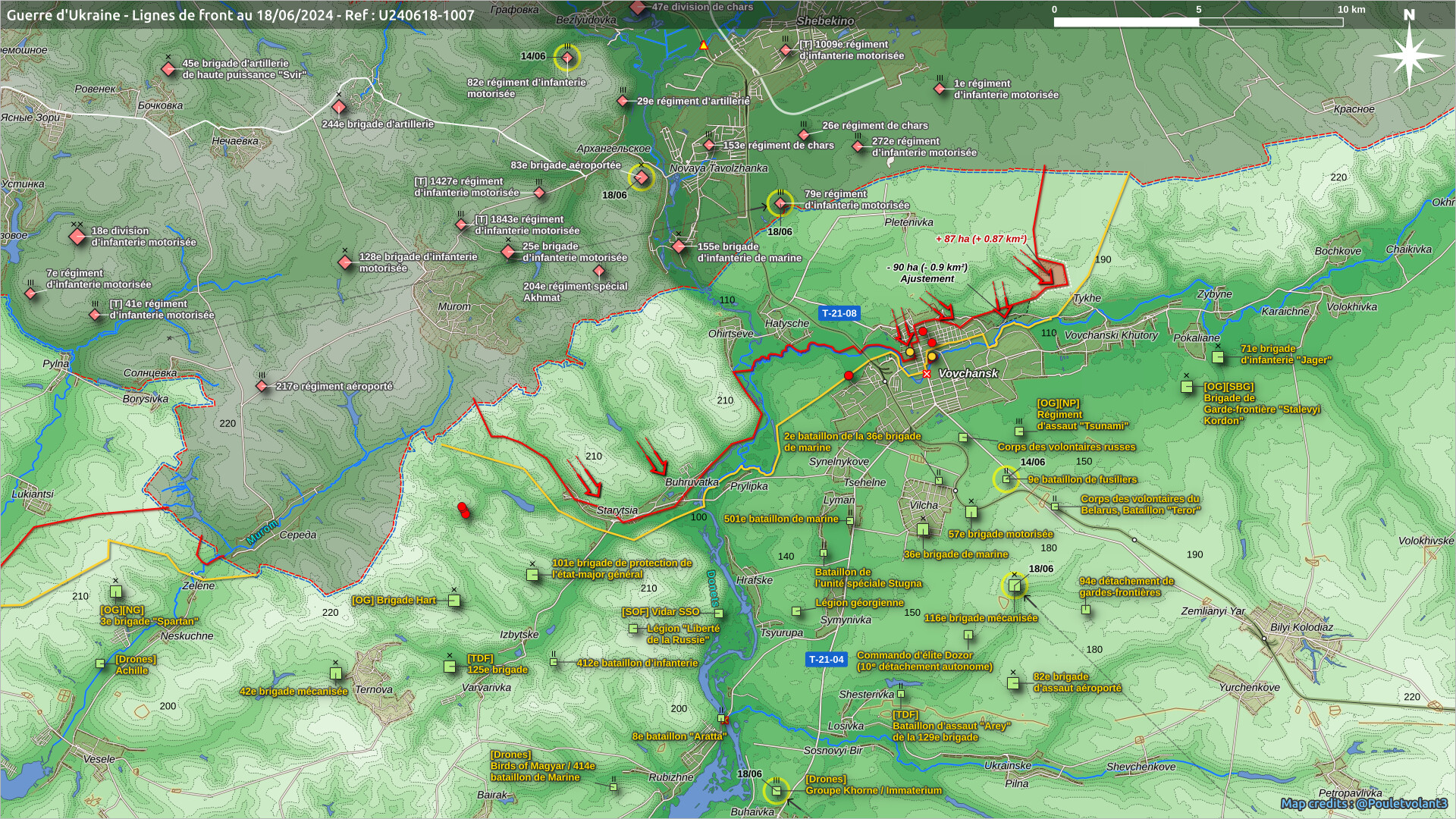
Task: Click the Vovchansk town name label
Action: tap(968, 374)
